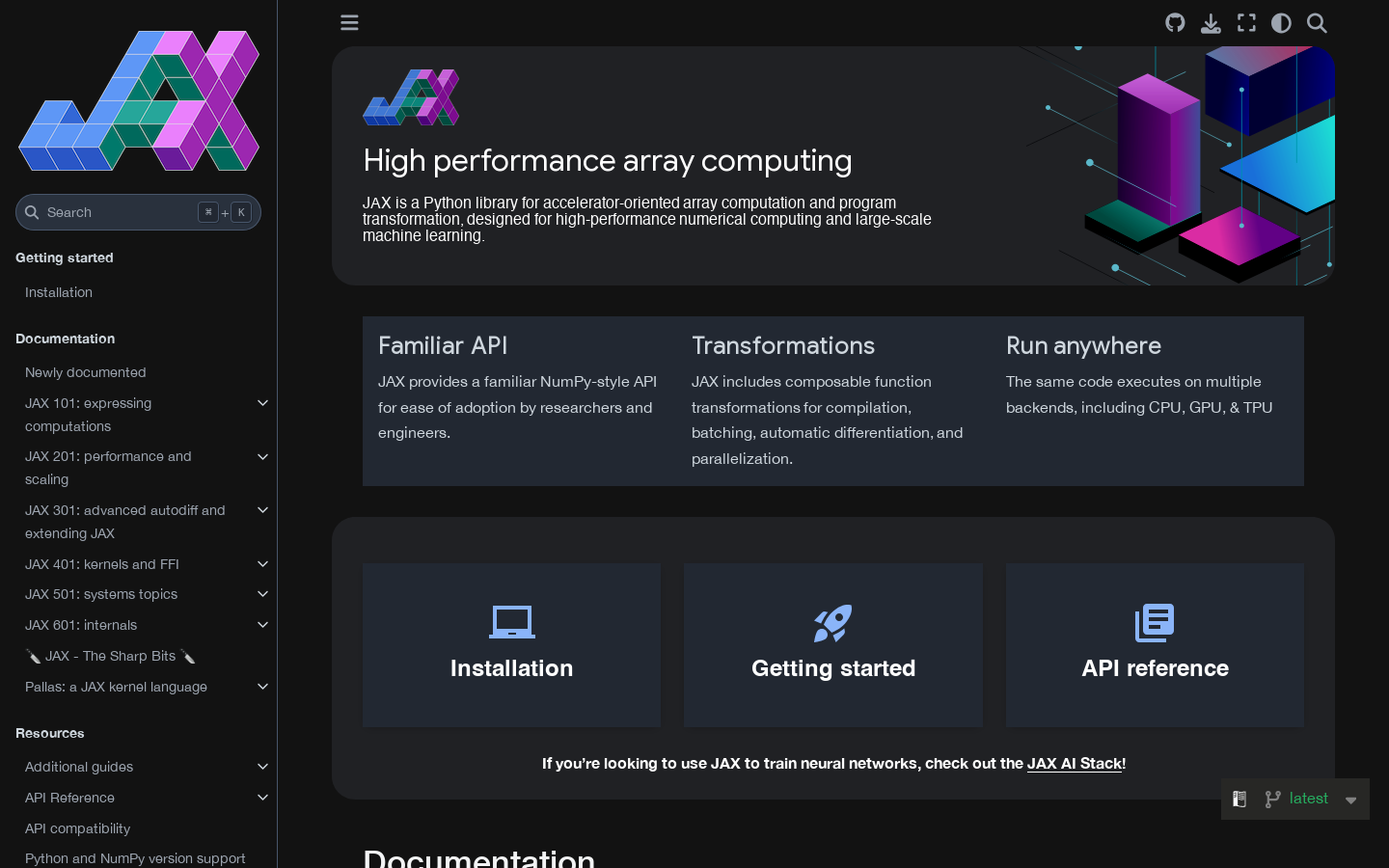Open JAX 601: internals link

pyautogui.click(x=81, y=625)
